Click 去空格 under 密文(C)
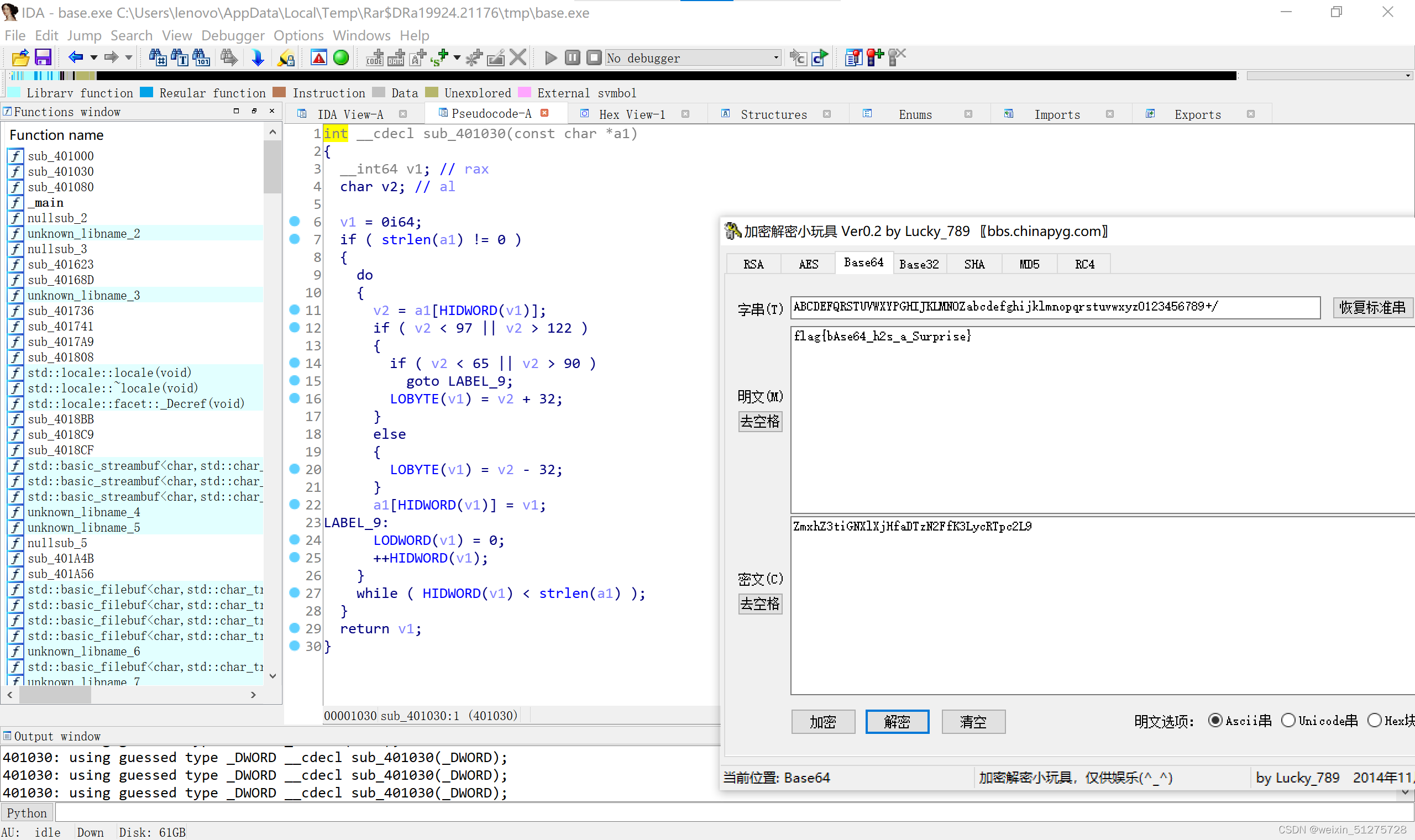This screenshot has height=840, width=1415. [760, 604]
